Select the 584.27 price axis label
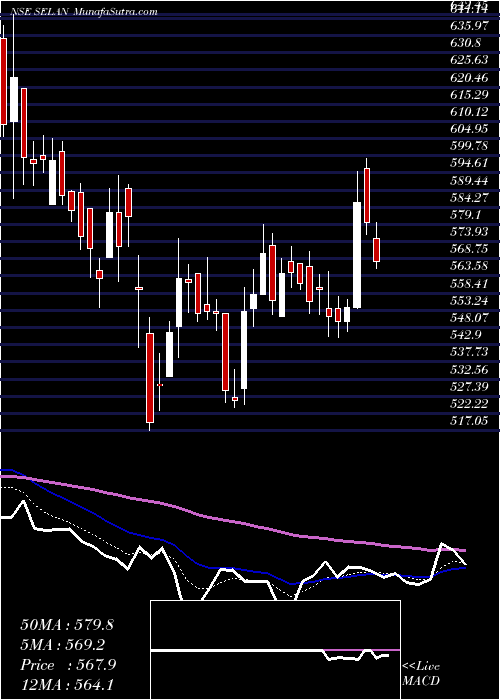 point(469,198)
